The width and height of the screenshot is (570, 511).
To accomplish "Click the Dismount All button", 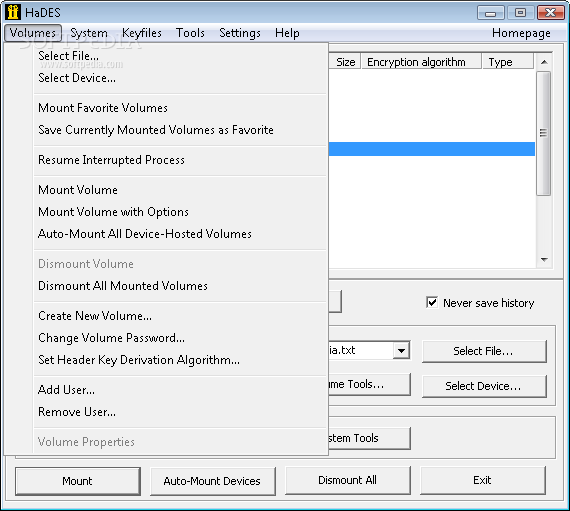I will (348, 480).
